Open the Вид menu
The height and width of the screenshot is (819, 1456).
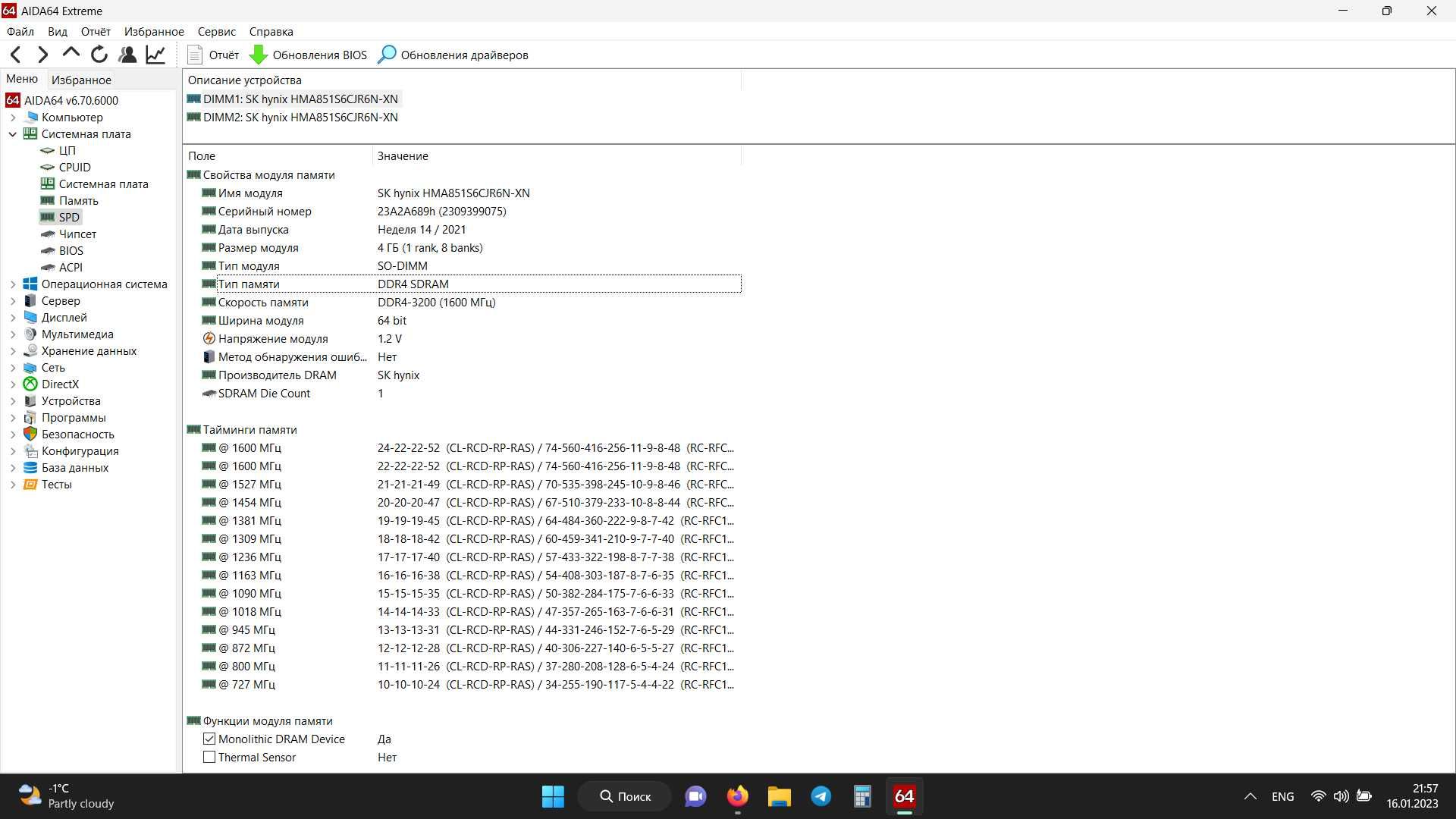click(58, 32)
